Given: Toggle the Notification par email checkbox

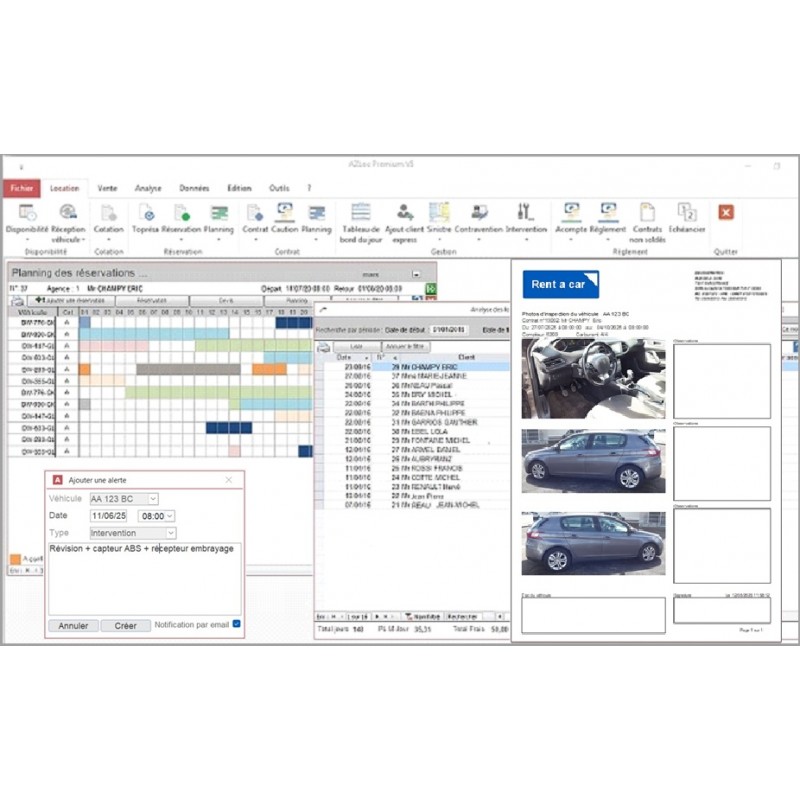Looking at the screenshot, I should [237, 625].
